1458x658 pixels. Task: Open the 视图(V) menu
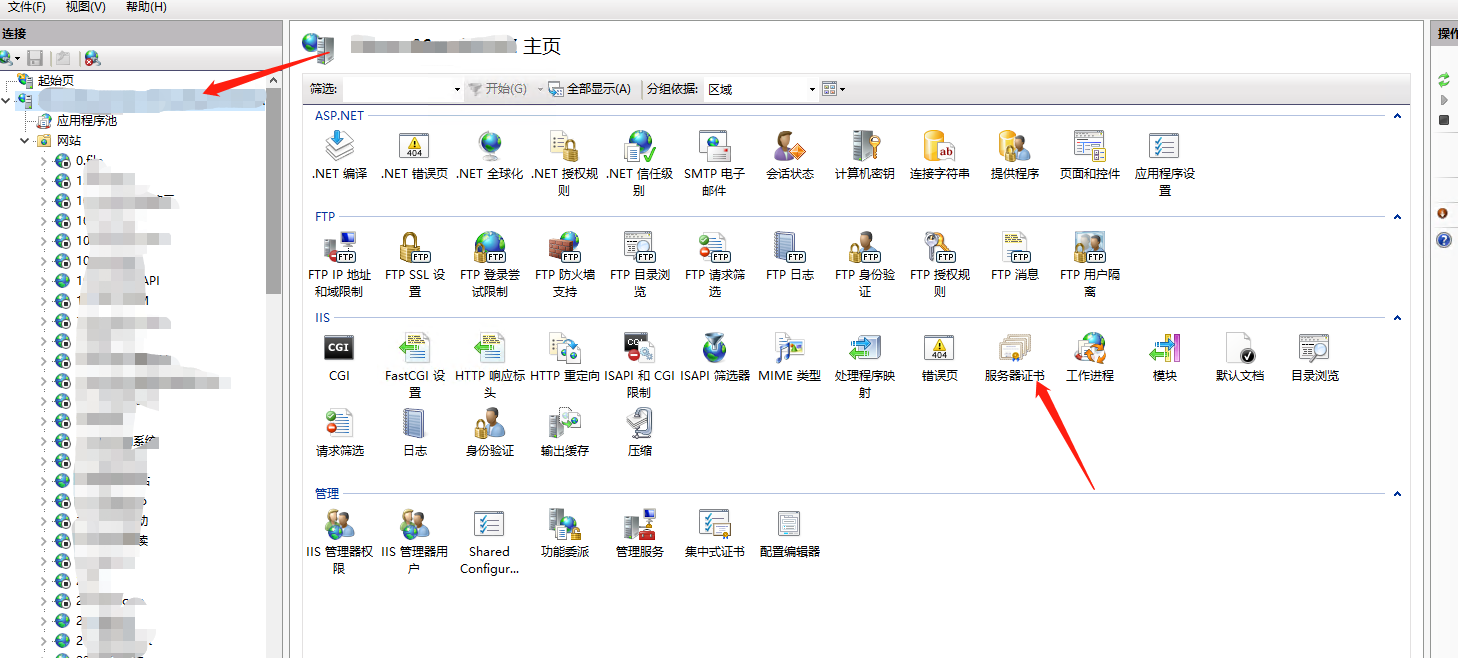pyautogui.click(x=86, y=7)
